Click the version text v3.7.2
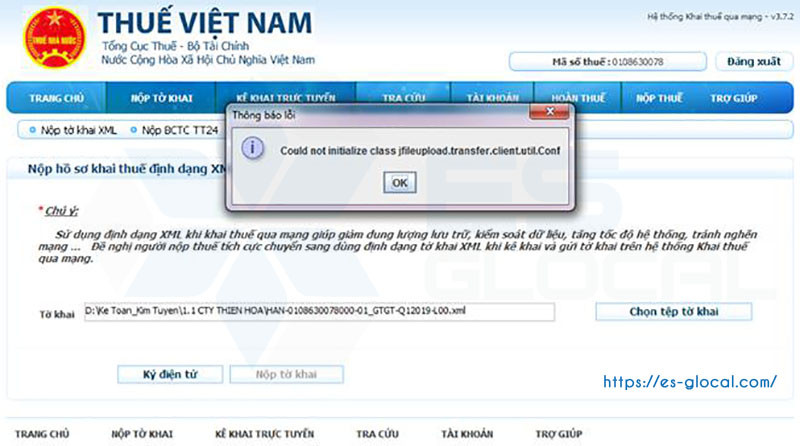Viewport: 800px width, 446px height. click(x=782, y=17)
